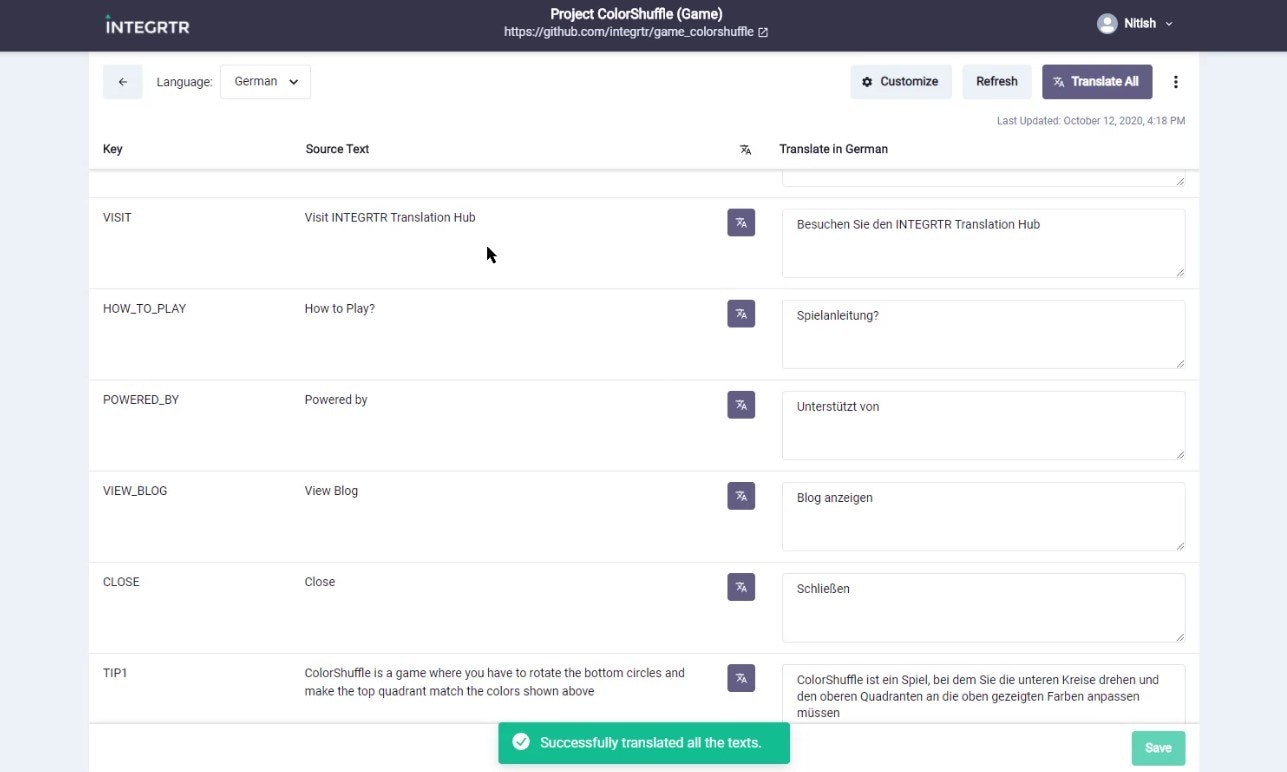Screen dimensions: 1287x772
Task: Edit the 'Schließen' translation field
Action: pyautogui.click(x=983, y=607)
